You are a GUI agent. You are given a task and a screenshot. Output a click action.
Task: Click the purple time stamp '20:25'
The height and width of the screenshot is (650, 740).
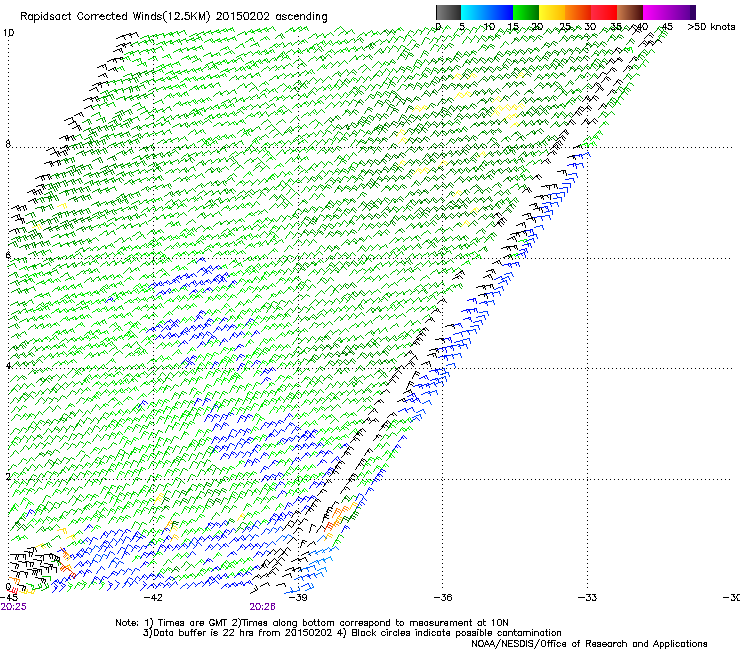[x=14, y=607]
